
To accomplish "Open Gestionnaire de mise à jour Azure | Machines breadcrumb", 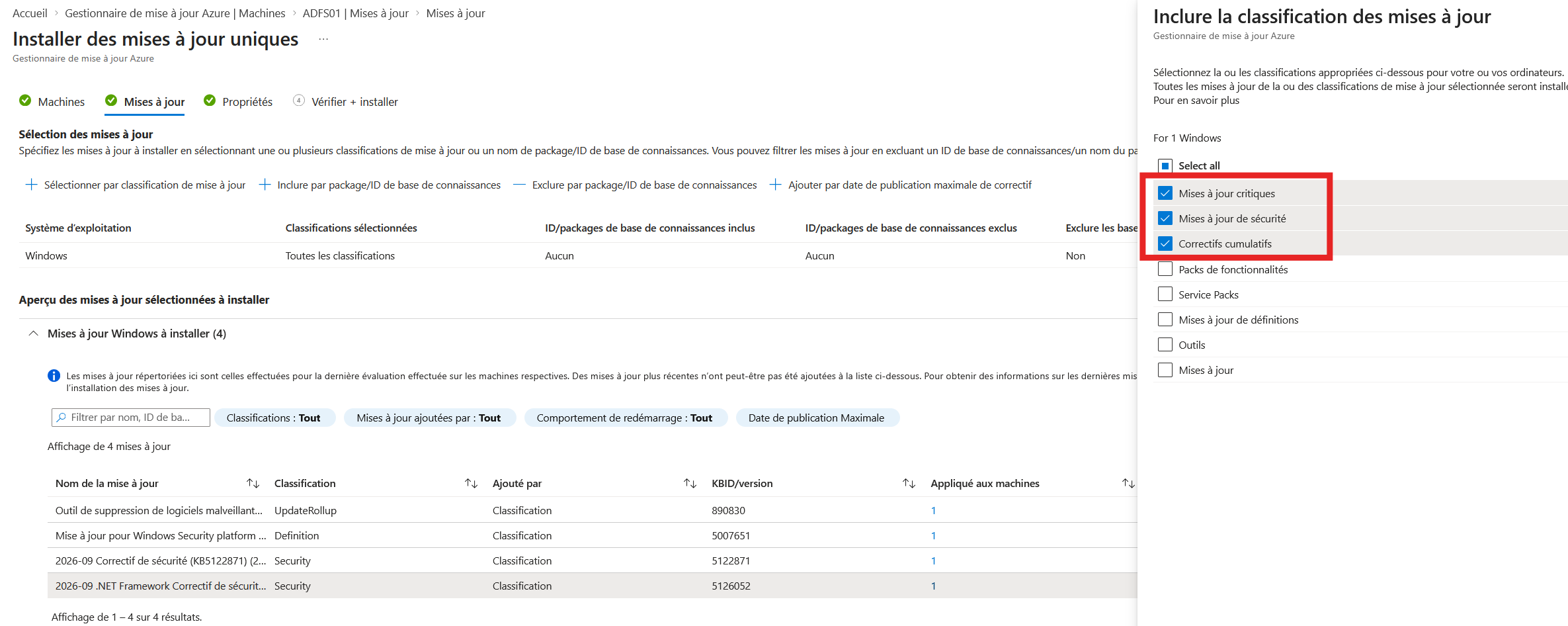I will click(x=175, y=13).
